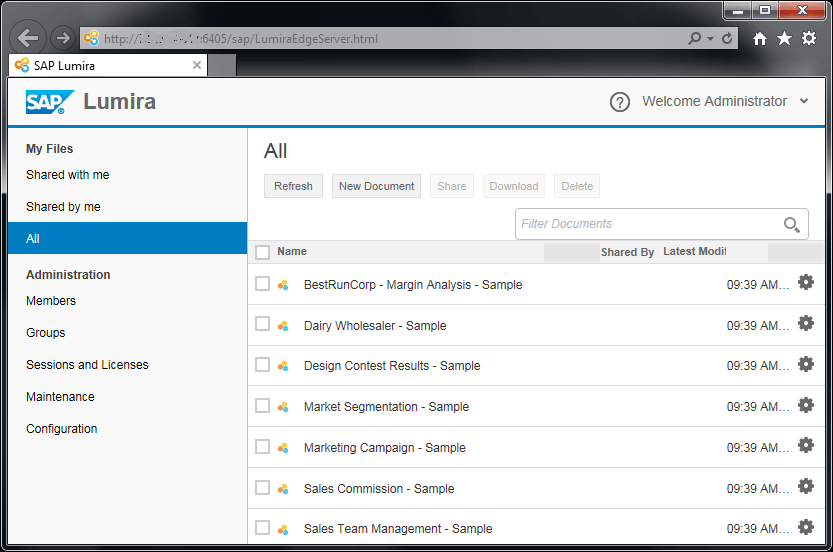
Task: Toggle the select-all checkbox in Name header
Action: click(262, 252)
